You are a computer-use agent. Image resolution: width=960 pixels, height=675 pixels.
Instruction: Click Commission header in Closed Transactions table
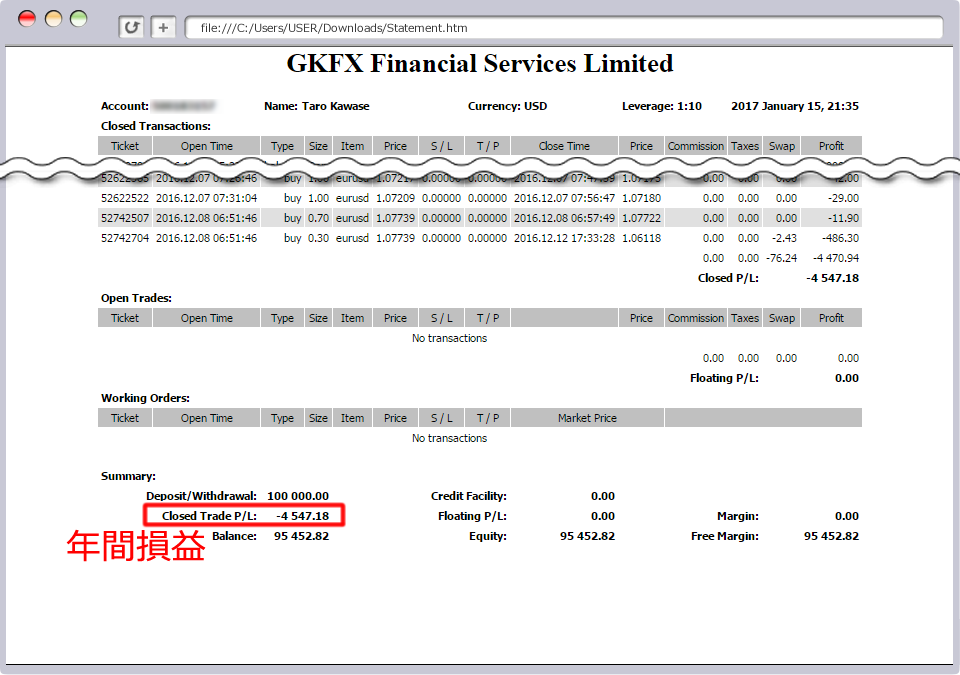coord(696,146)
